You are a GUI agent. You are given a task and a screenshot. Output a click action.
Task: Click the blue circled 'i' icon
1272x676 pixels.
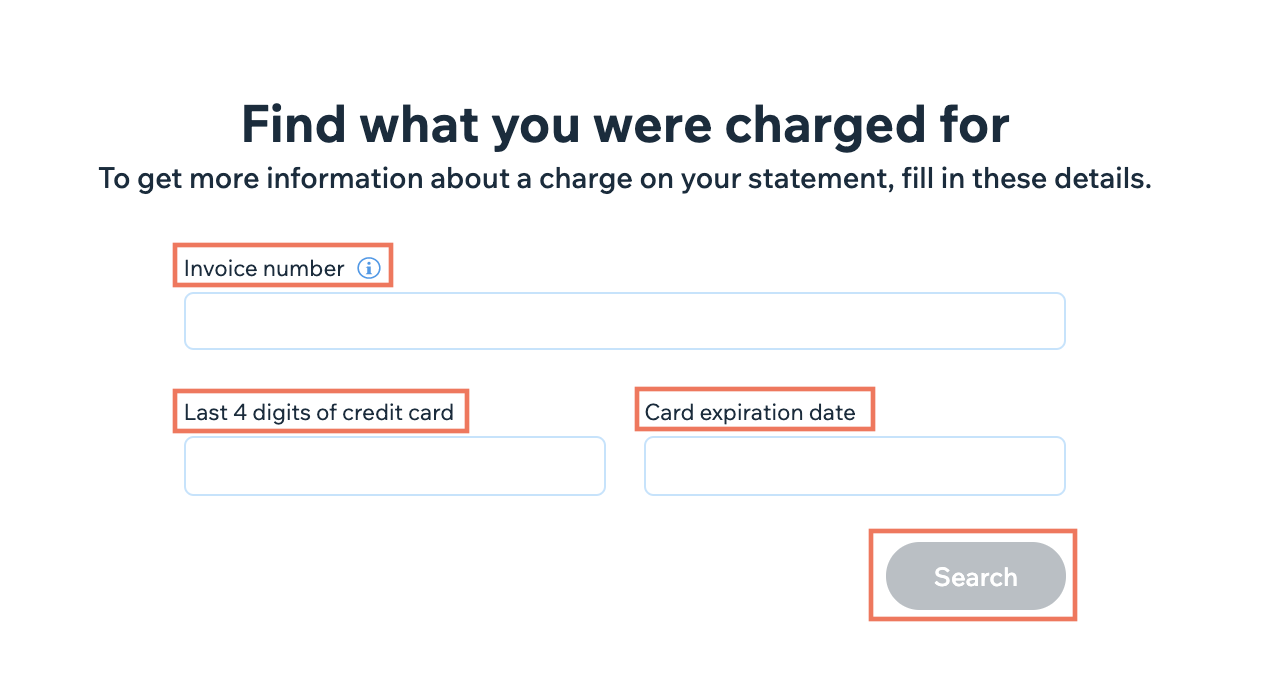[x=369, y=268]
